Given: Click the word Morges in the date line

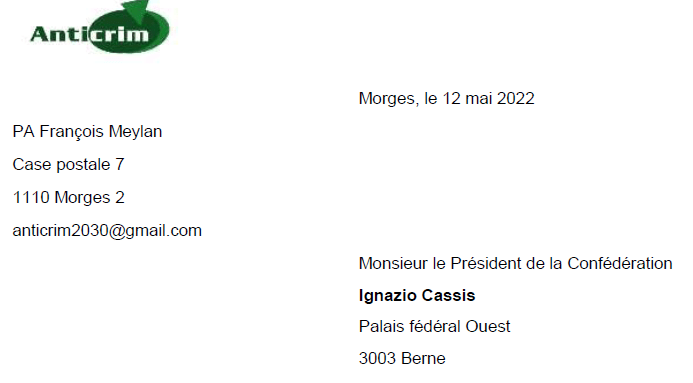Looking at the screenshot, I should (388, 99).
